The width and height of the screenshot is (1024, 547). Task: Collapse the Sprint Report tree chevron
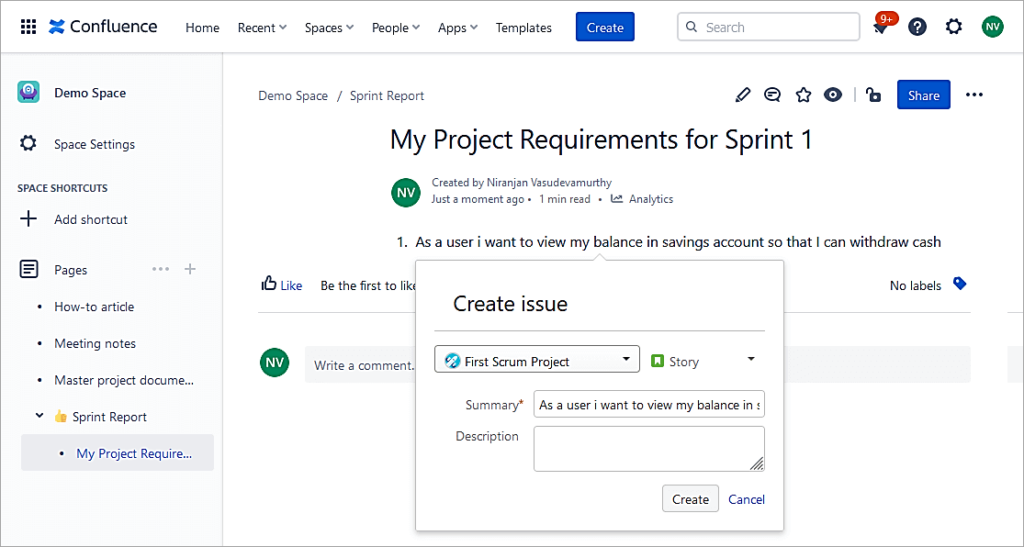click(39, 416)
